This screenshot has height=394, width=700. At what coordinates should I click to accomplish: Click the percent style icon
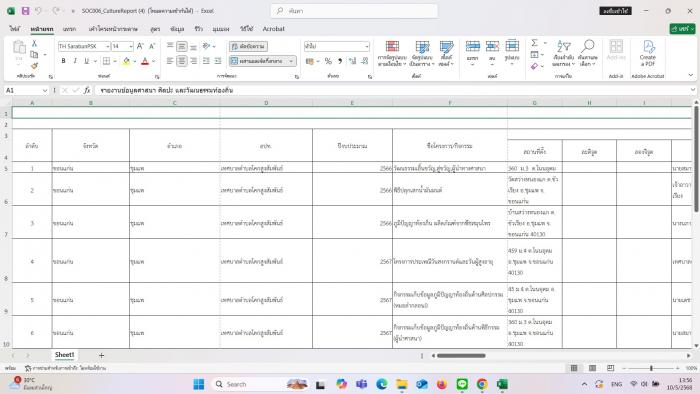[x=328, y=61]
